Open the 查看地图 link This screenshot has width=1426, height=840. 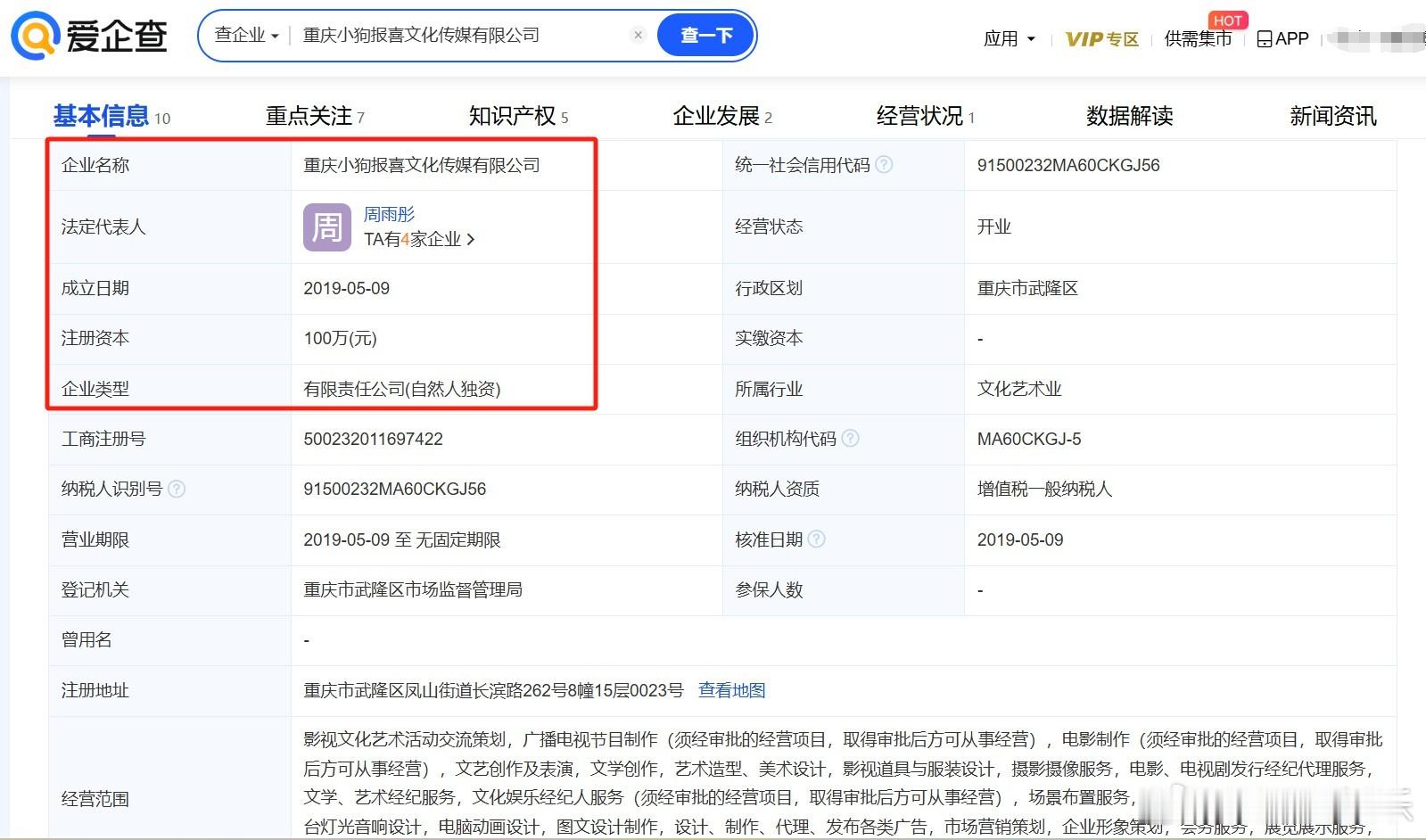pos(731,690)
